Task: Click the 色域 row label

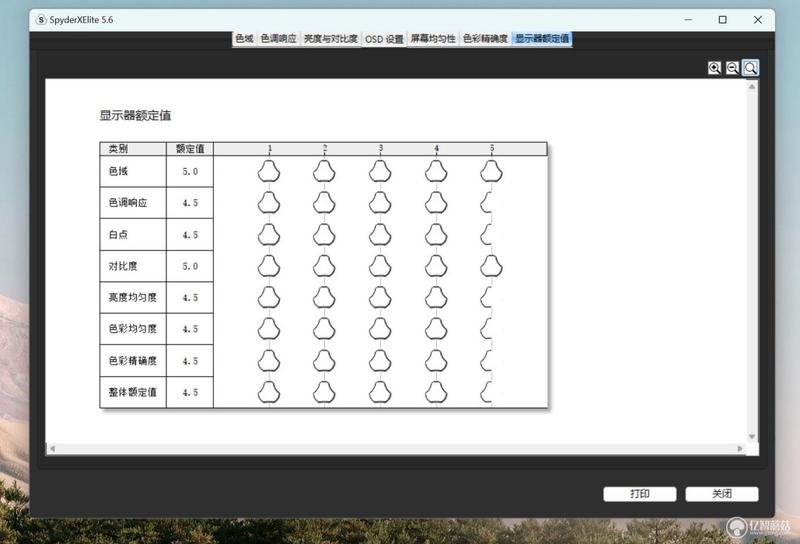Action: pyautogui.click(x=118, y=171)
